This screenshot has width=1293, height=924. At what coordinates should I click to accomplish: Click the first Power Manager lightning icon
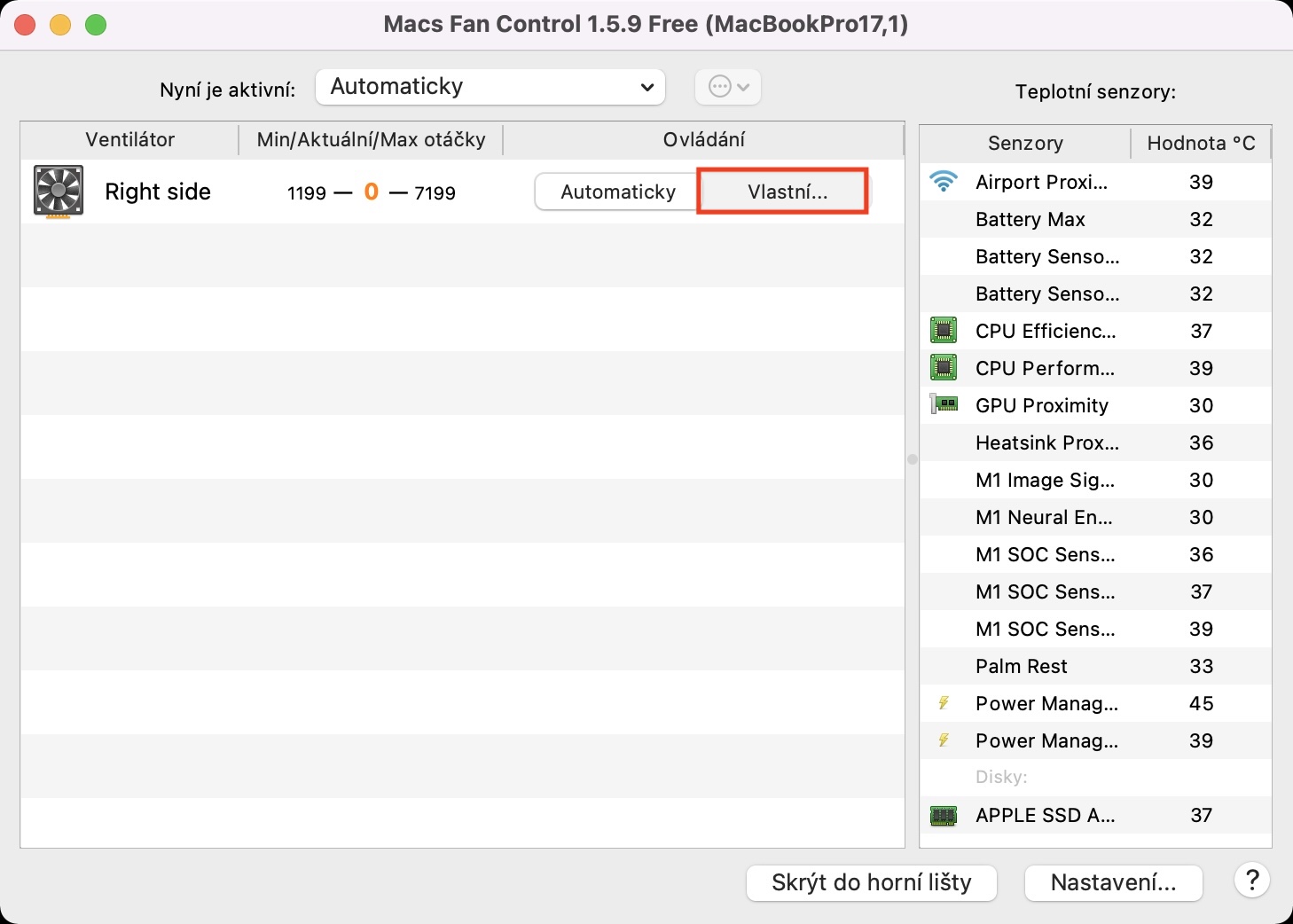tap(944, 703)
